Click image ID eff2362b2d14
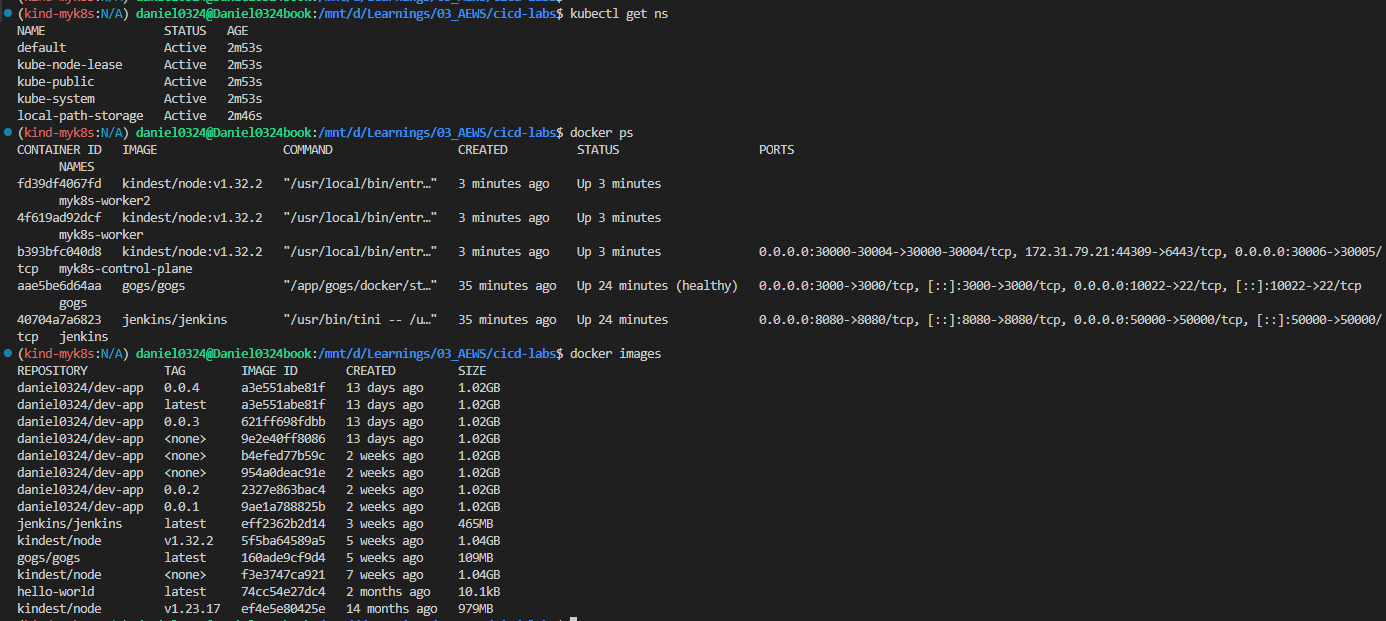Screen dimensions: 1386x621 pos(283,524)
